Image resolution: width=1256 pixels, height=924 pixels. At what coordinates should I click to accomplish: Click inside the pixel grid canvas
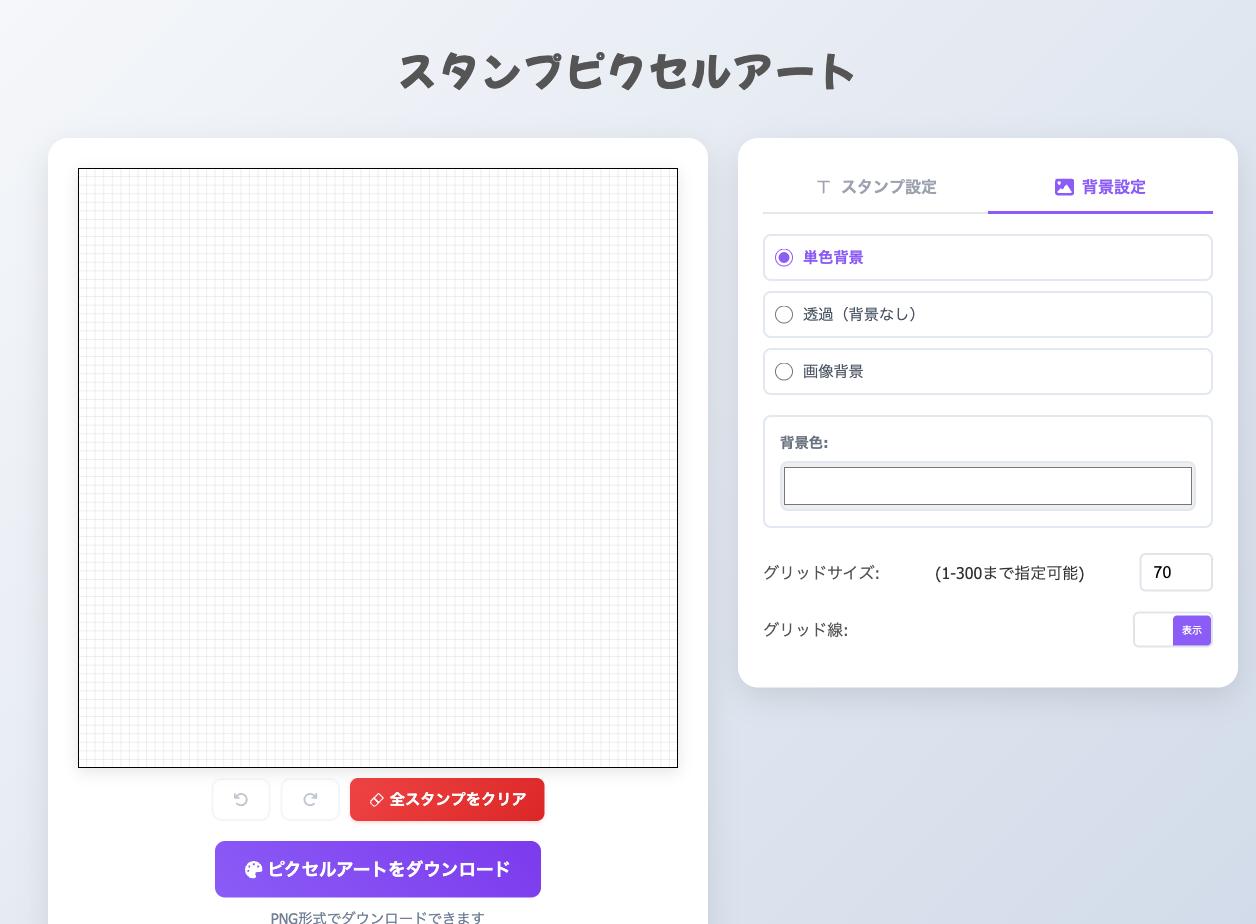pyautogui.click(x=378, y=468)
